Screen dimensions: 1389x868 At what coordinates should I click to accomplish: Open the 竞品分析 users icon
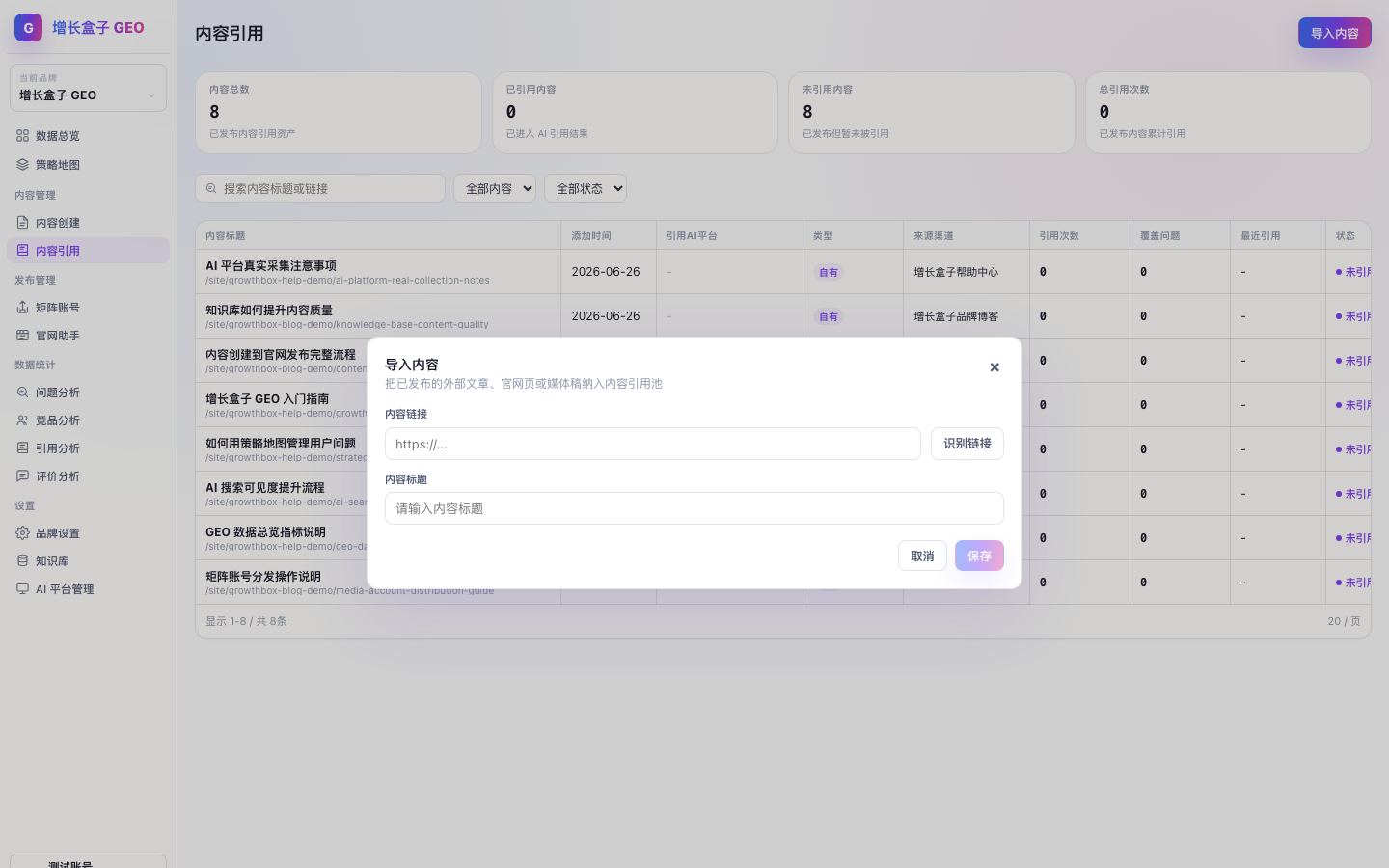[22, 420]
